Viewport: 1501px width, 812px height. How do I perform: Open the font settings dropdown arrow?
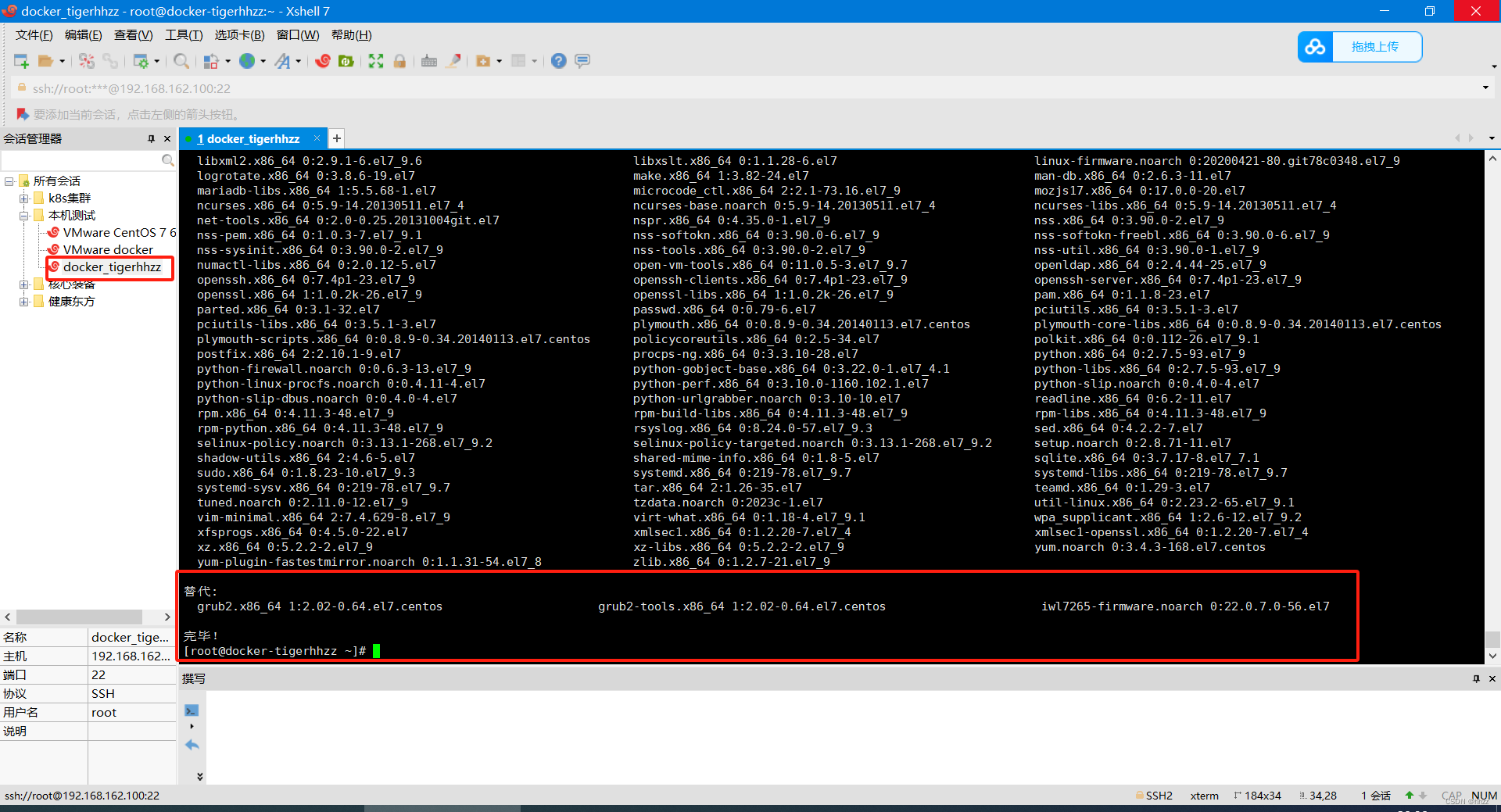[299, 61]
